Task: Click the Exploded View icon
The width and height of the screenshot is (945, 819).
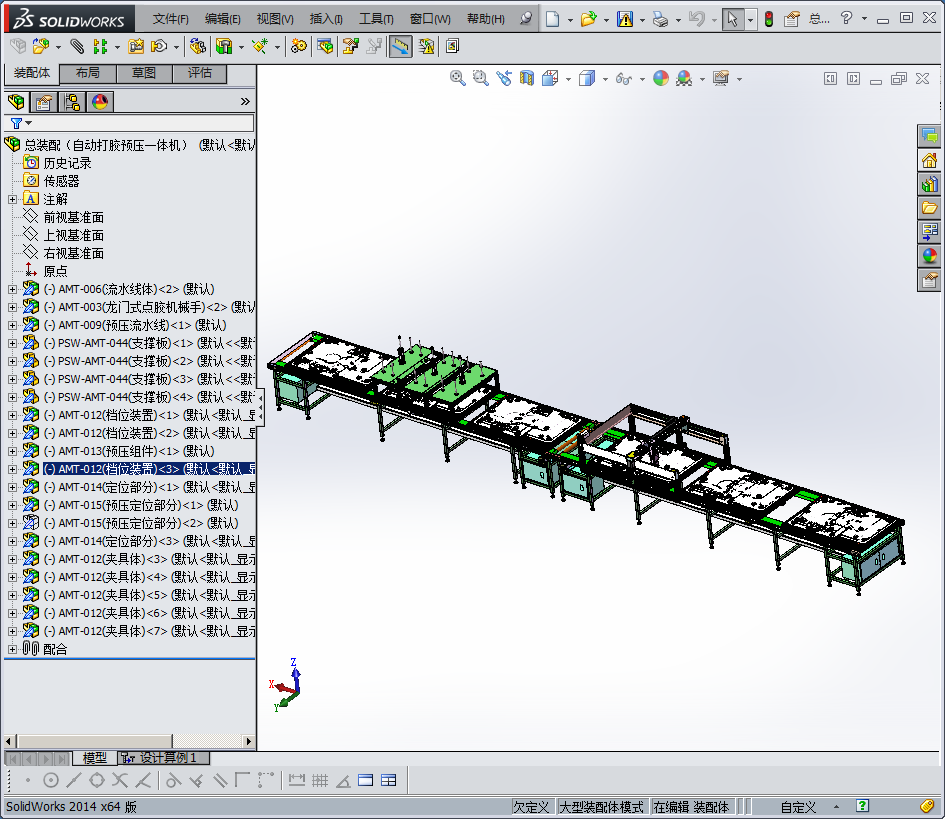Action: (351, 46)
